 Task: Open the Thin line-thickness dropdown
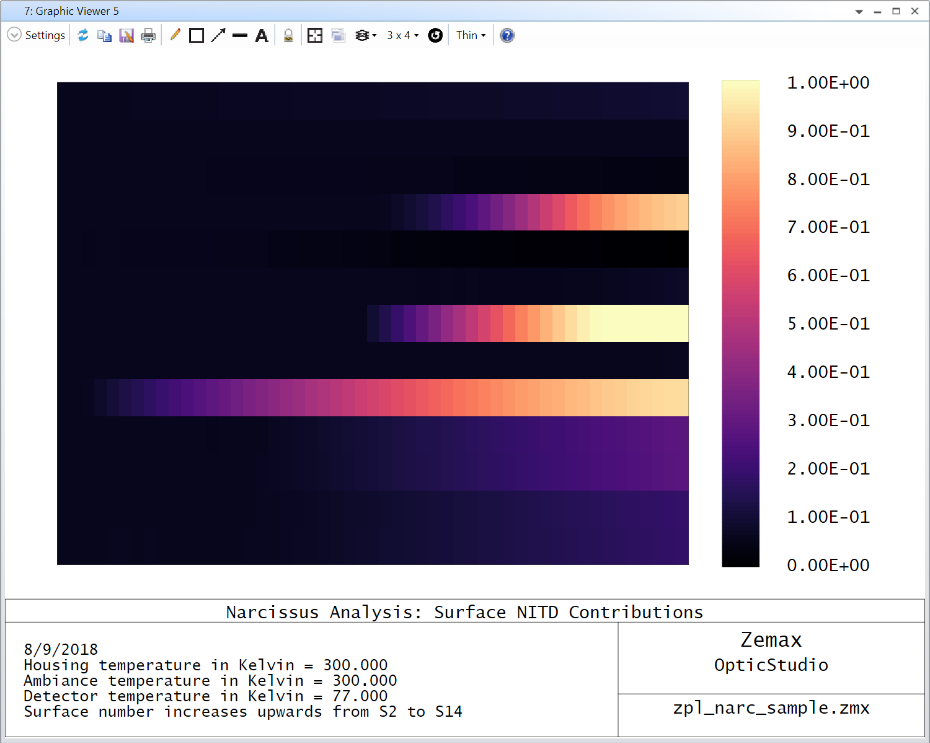coord(471,35)
